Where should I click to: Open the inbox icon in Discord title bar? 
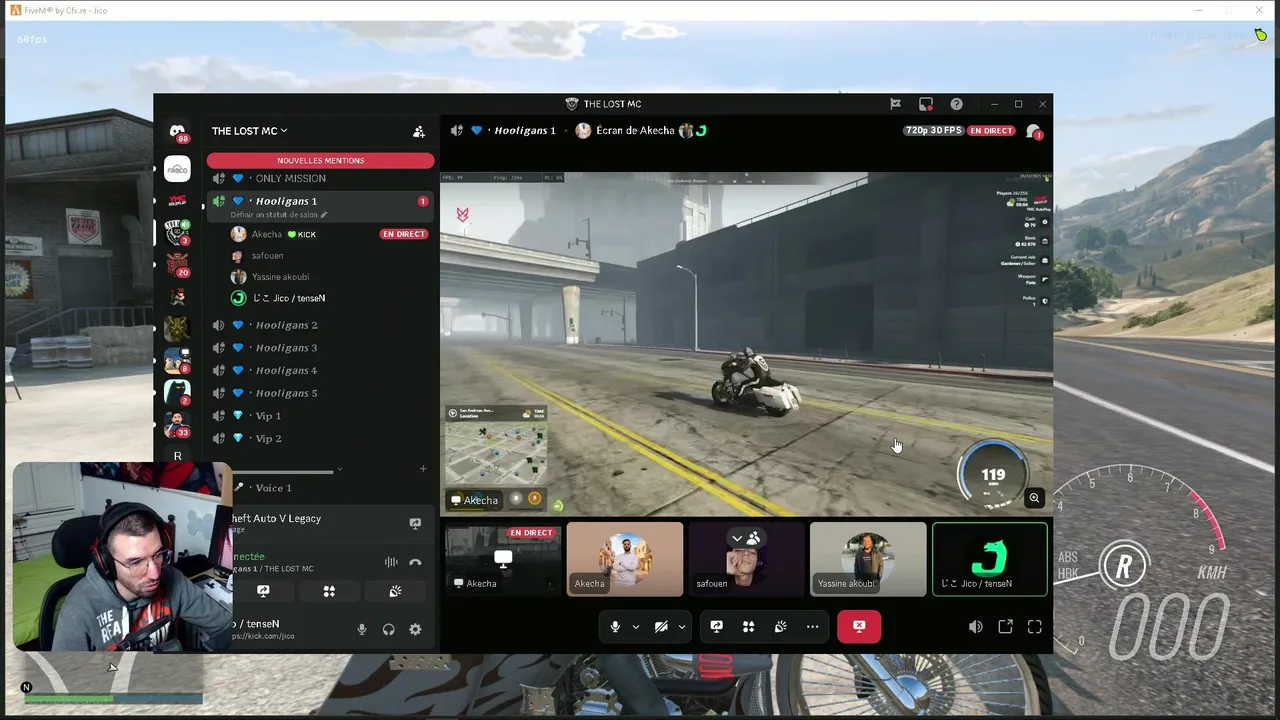(x=926, y=104)
